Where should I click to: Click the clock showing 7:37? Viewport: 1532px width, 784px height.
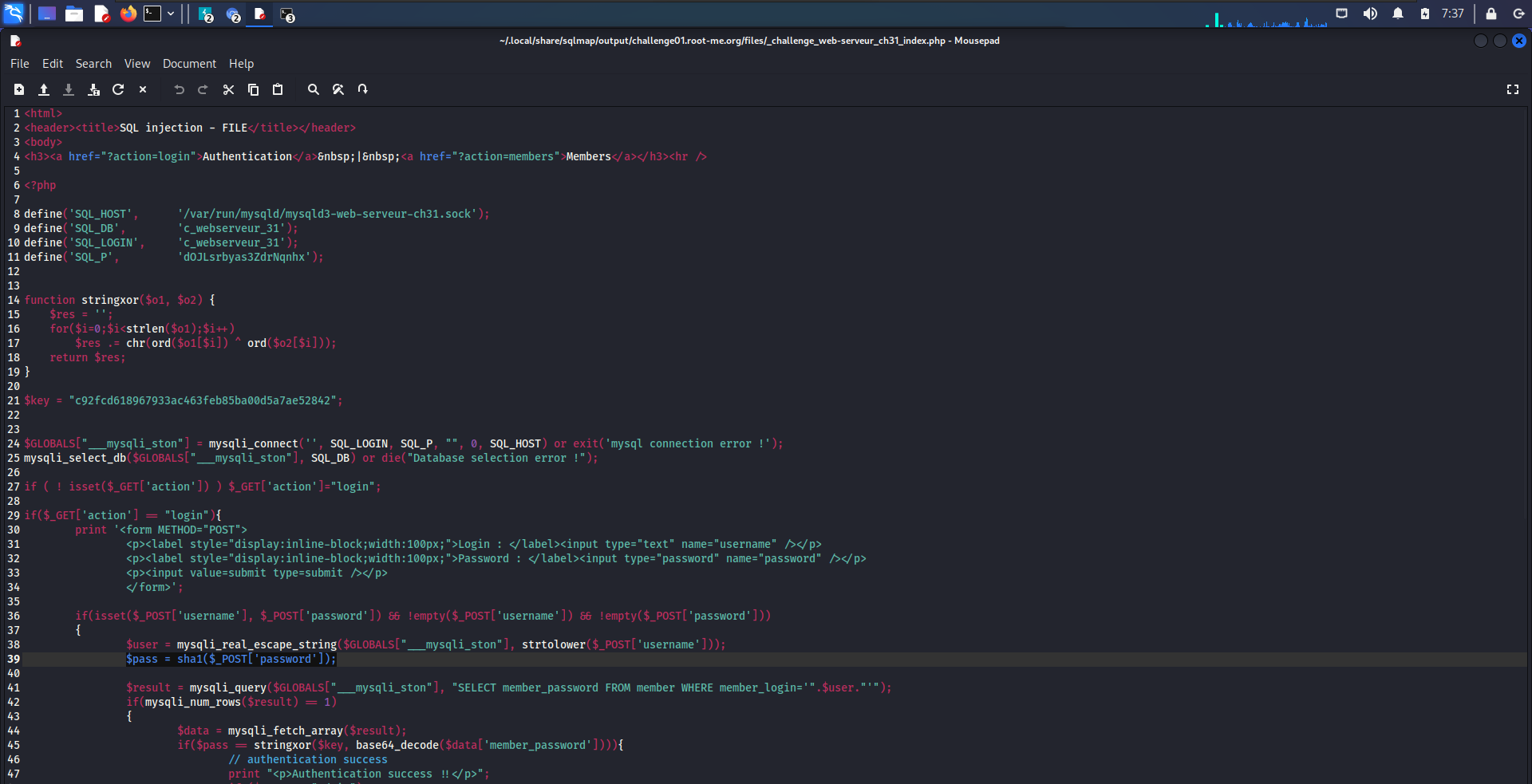1453,14
